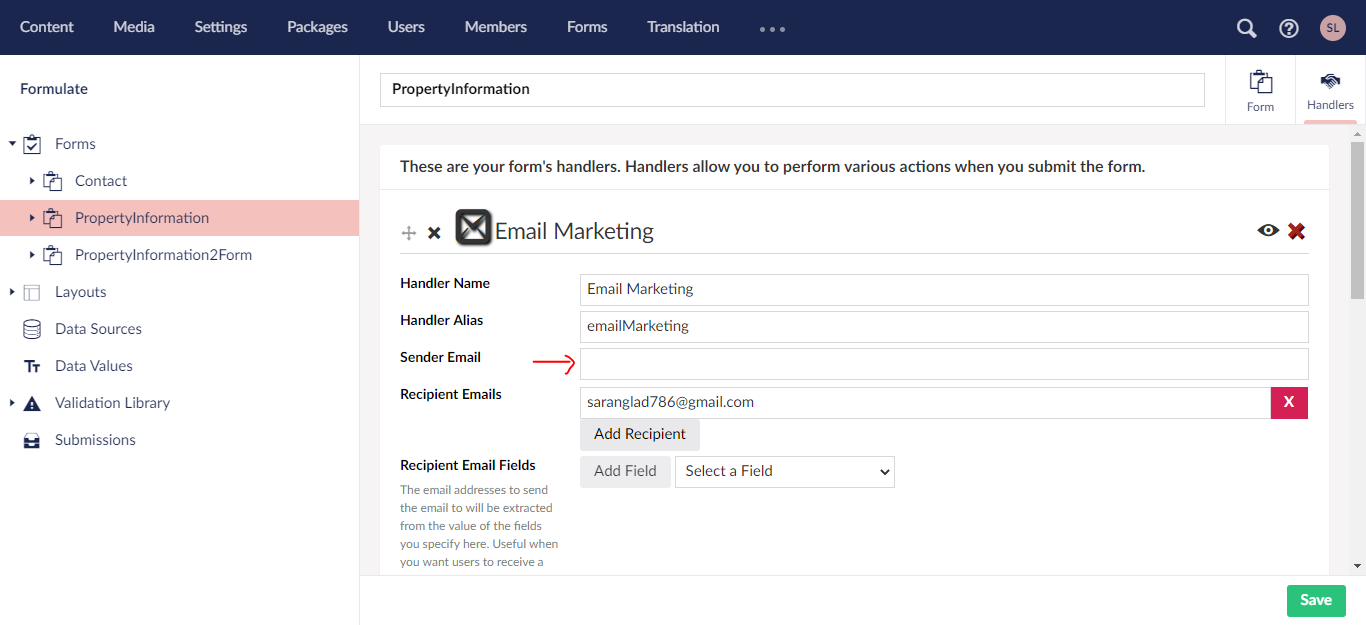Show more sections via ellipsis menu

click(x=772, y=29)
